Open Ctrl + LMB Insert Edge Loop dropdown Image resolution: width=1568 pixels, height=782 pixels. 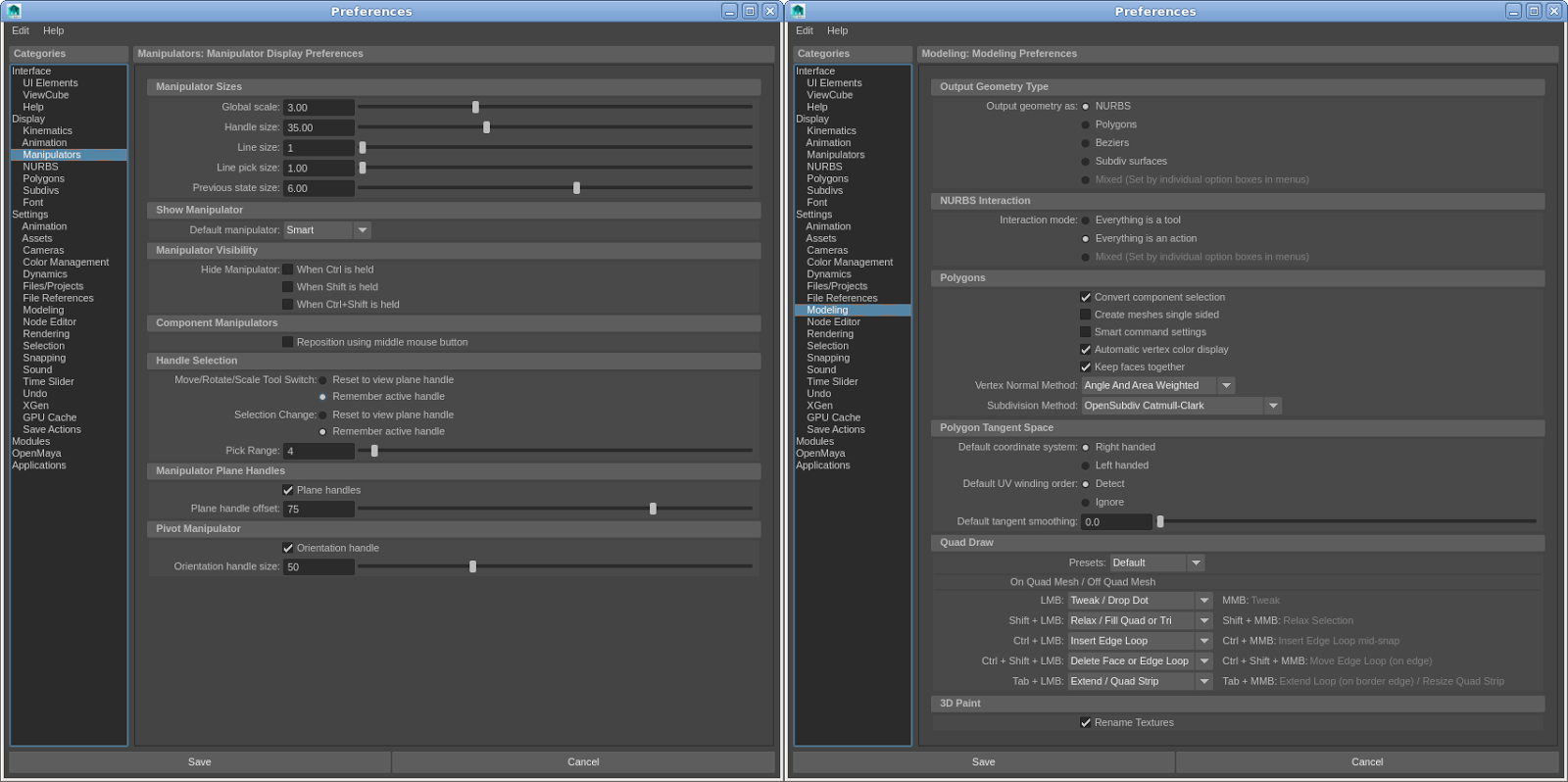point(1141,641)
